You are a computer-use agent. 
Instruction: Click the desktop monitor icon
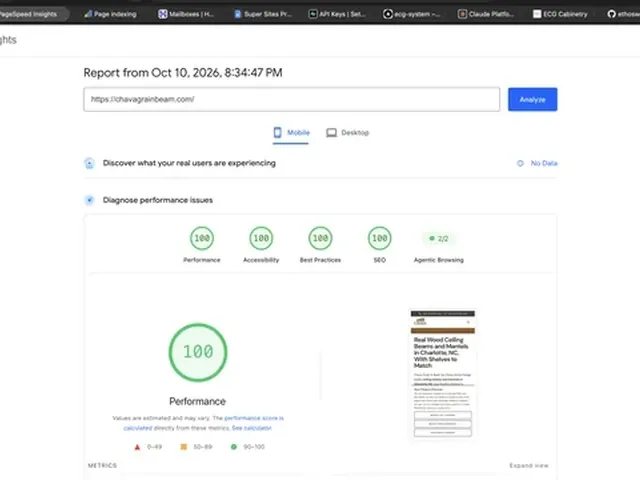click(x=331, y=133)
